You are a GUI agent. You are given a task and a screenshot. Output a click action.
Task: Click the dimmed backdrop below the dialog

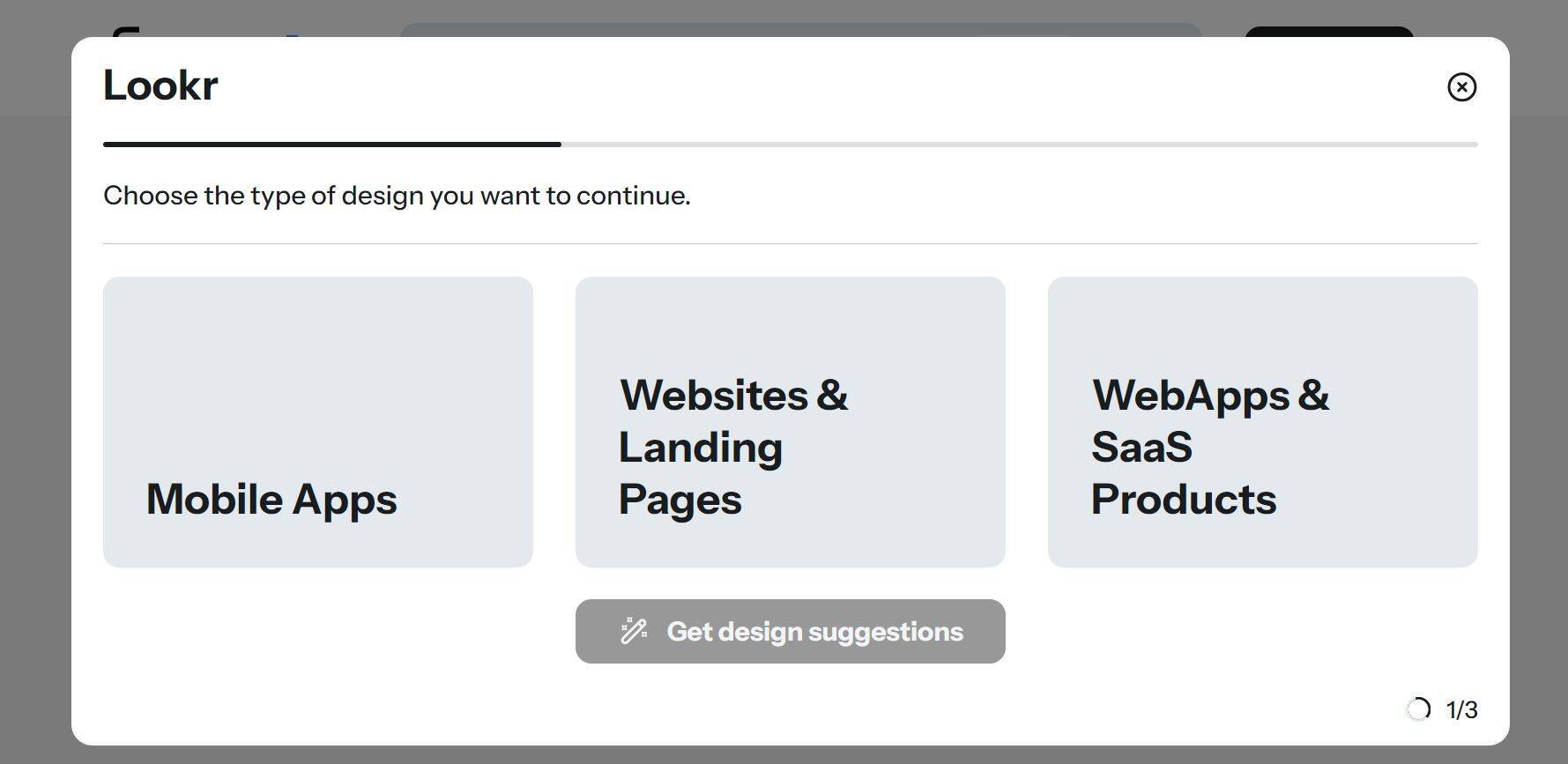coord(784,755)
